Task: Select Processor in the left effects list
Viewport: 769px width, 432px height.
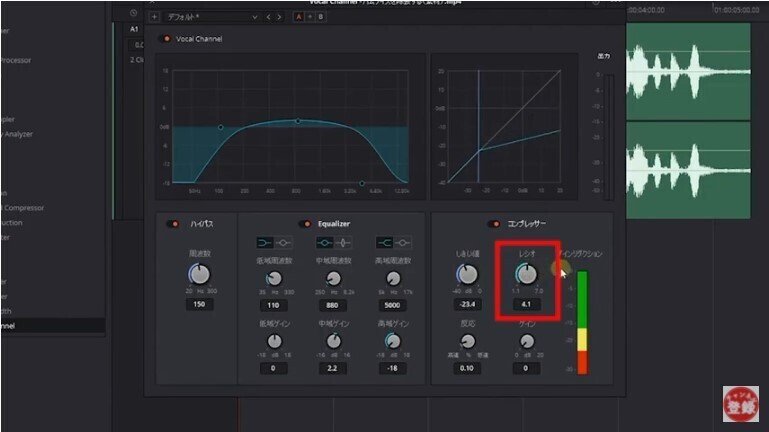Action: tap(16, 60)
